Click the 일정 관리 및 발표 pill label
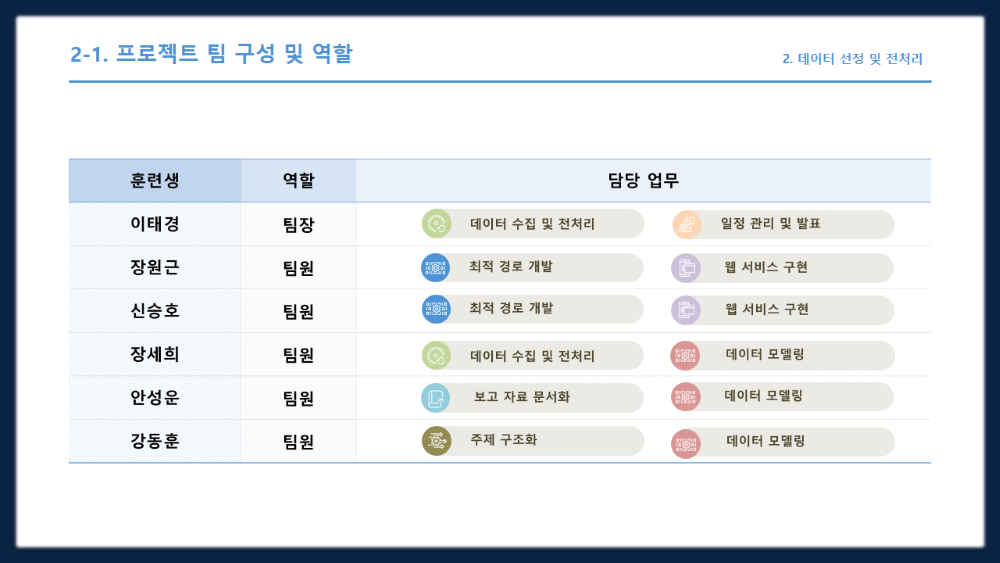Image resolution: width=1000 pixels, height=563 pixels. point(770,224)
